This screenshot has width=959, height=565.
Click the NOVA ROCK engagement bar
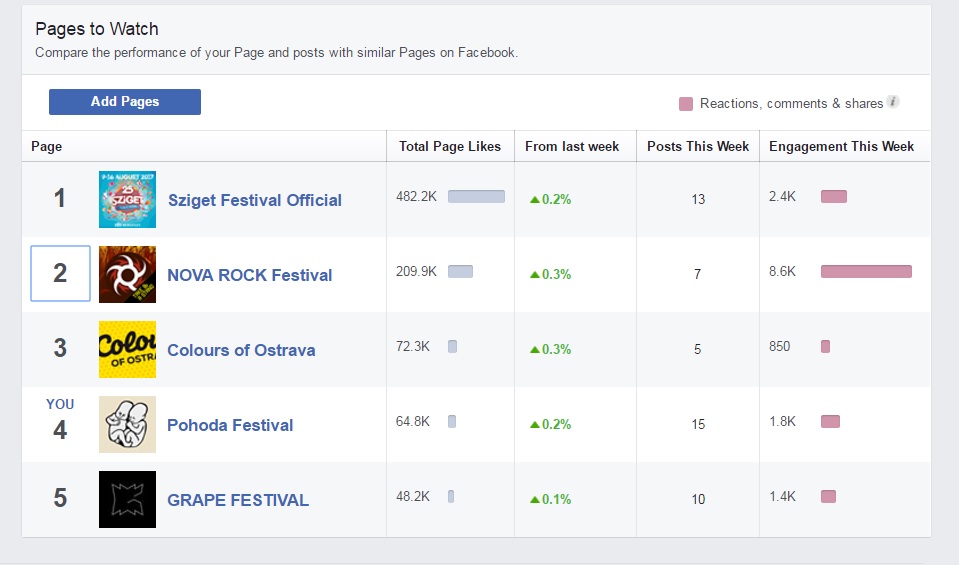(866, 271)
